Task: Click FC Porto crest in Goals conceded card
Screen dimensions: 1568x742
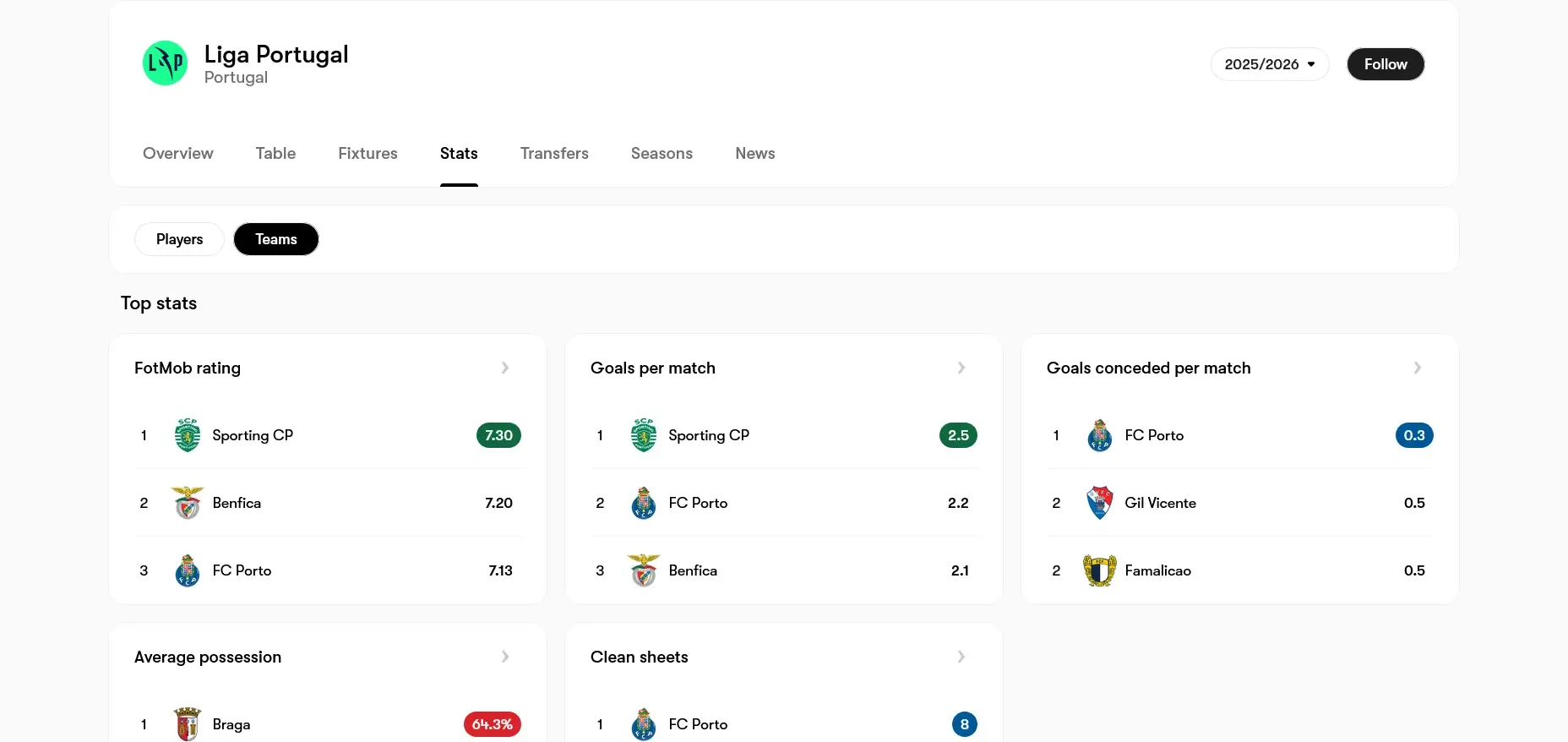Action: click(x=1100, y=435)
